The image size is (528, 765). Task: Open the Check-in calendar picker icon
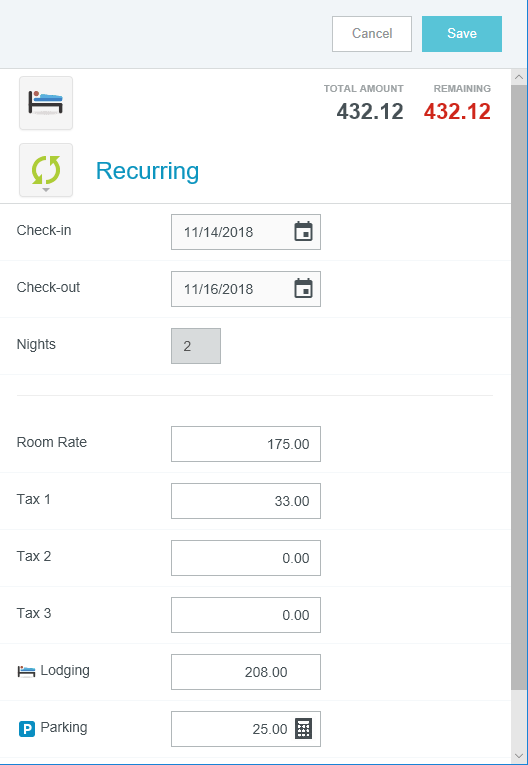[x=304, y=232]
